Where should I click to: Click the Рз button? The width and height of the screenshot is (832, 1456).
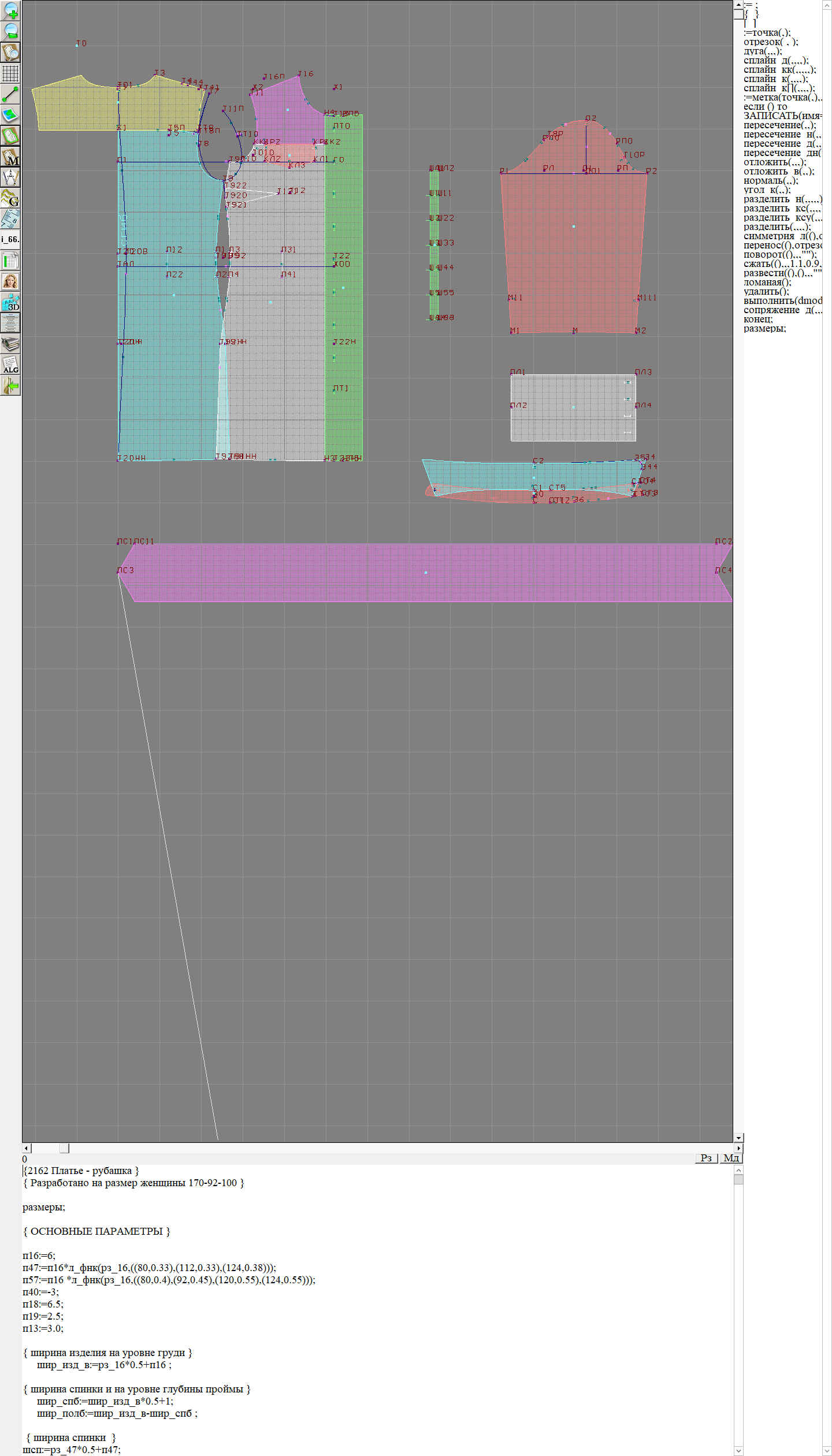click(x=706, y=1158)
